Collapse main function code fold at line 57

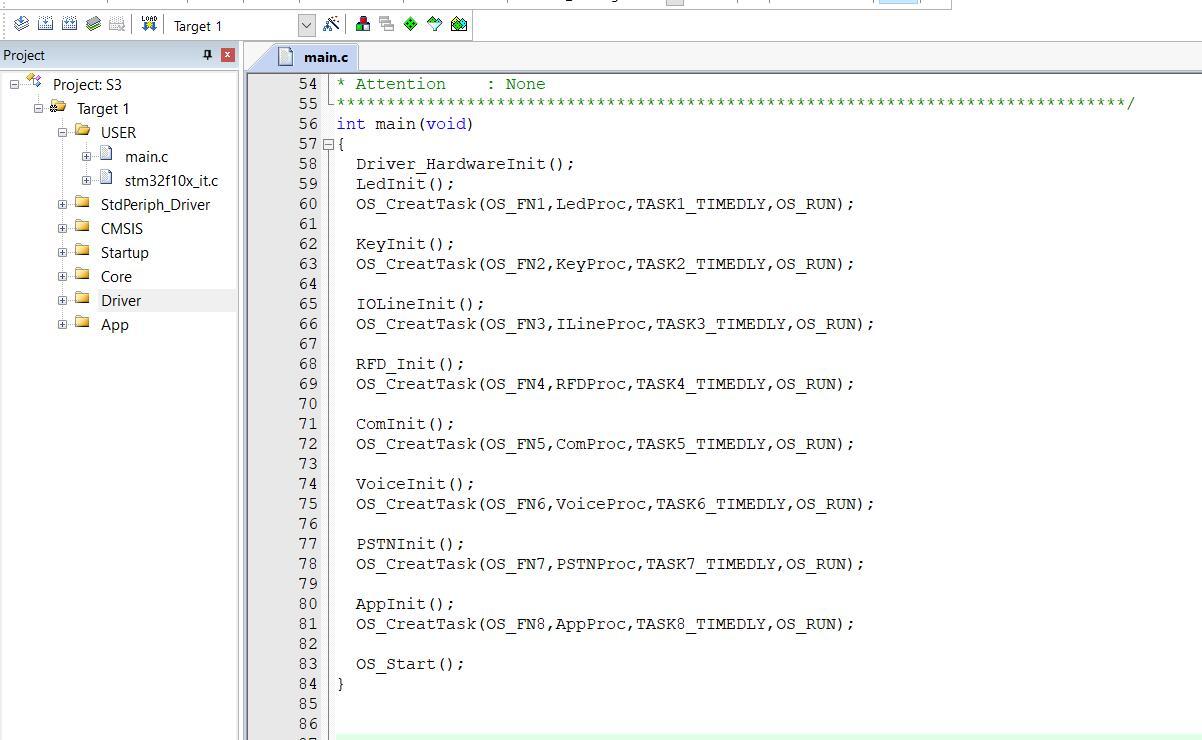pyautogui.click(x=327, y=144)
